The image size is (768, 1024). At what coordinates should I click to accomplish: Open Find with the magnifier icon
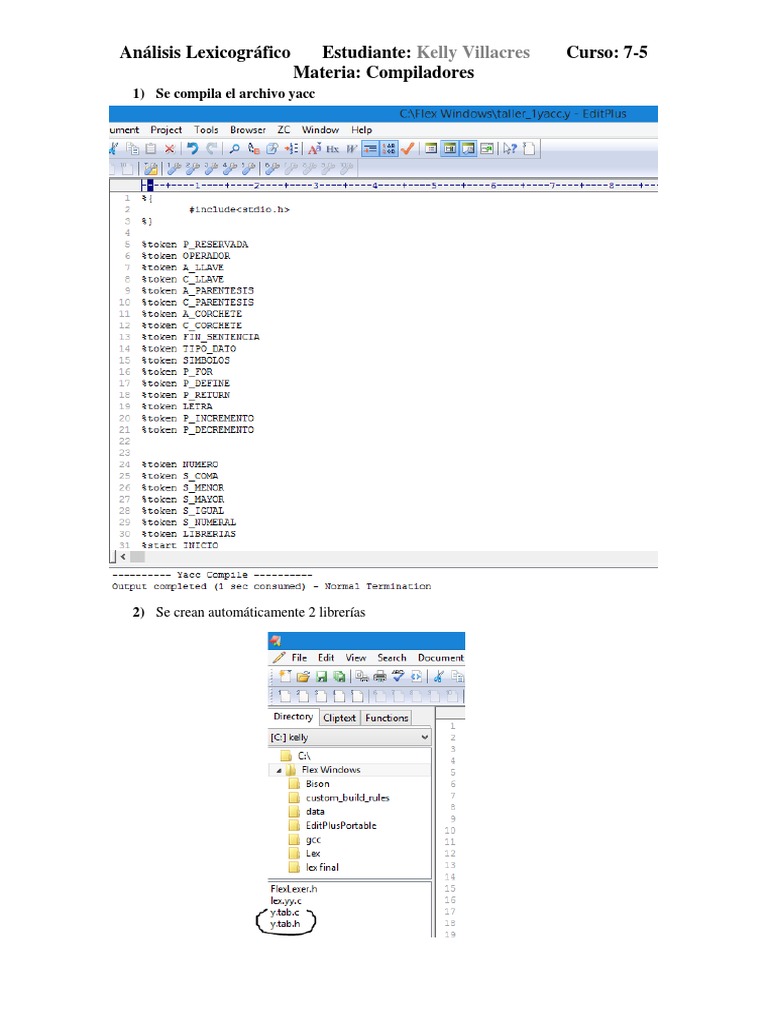234,149
